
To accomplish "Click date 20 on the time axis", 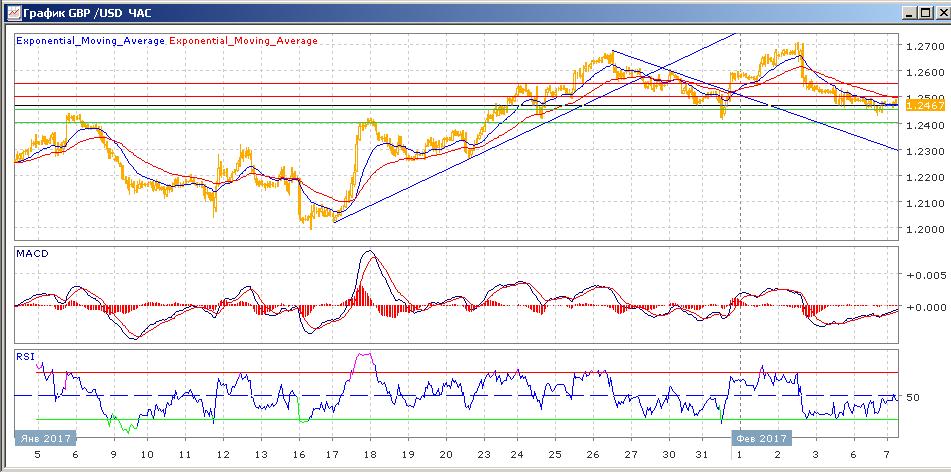I will (x=445, y=455).
